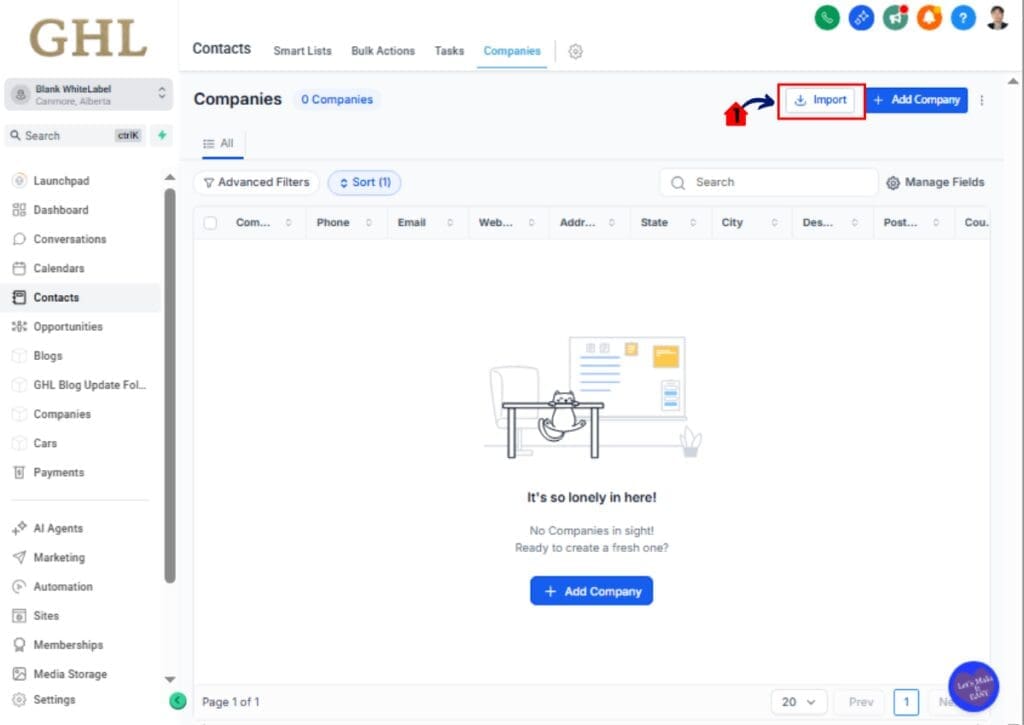Click the announcements megaphone icon
Viewport: 1024px width, 725px height.
coord(895,17)
